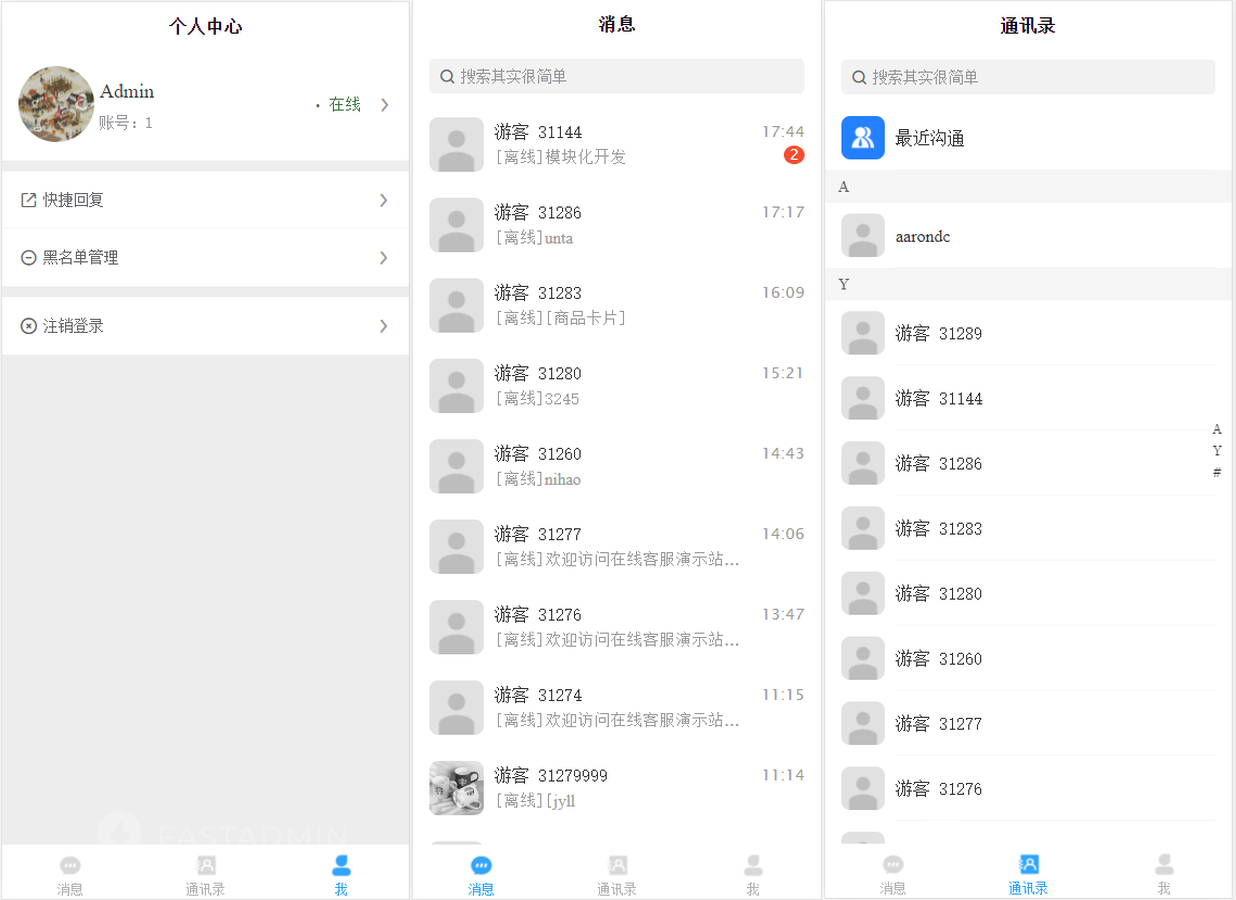The height and width of the screenshot is (900, 1236).
Task: Click the 快捷回复 share icon
Action: 27,200
